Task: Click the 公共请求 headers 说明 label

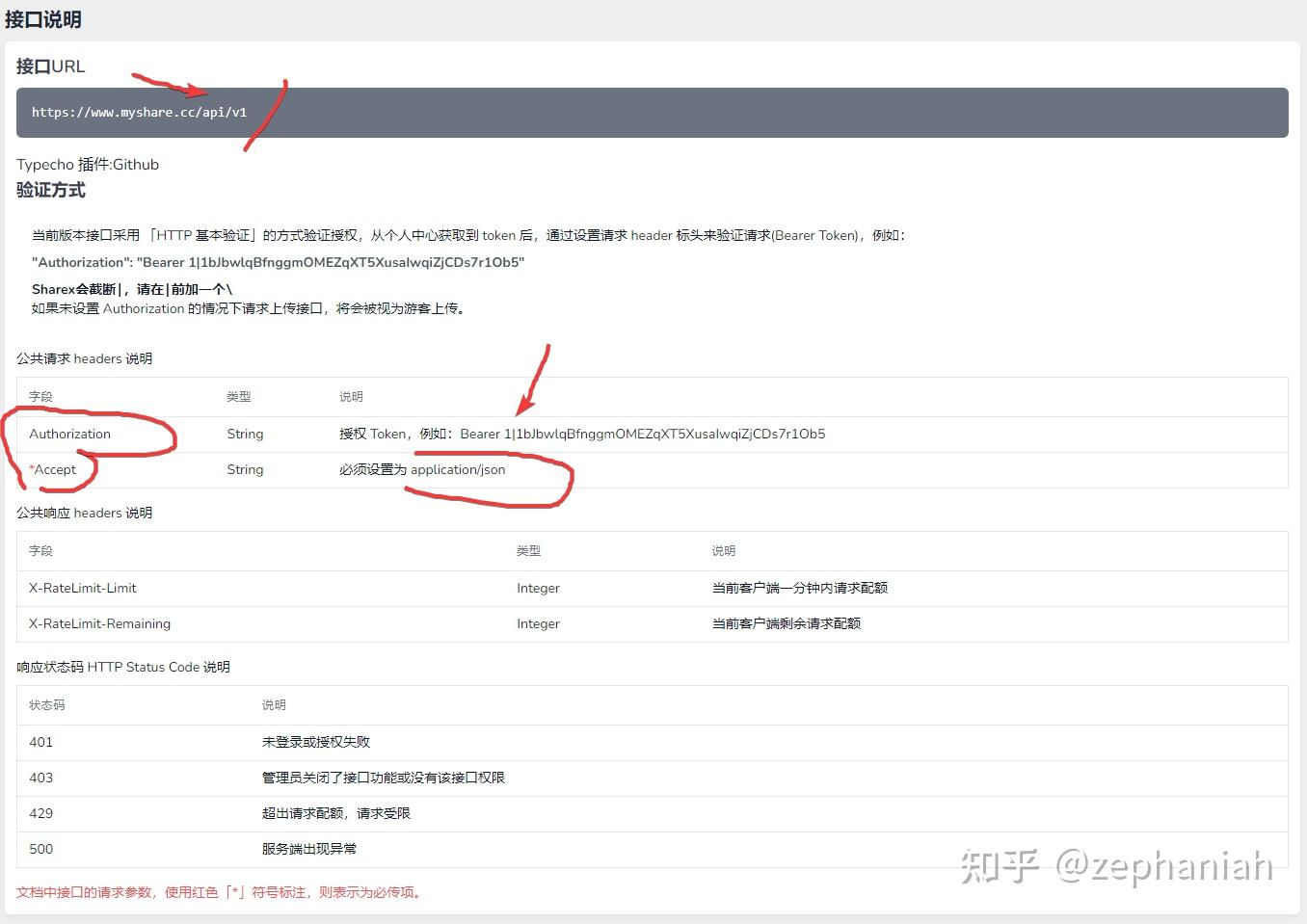Action: click(85, 358)
